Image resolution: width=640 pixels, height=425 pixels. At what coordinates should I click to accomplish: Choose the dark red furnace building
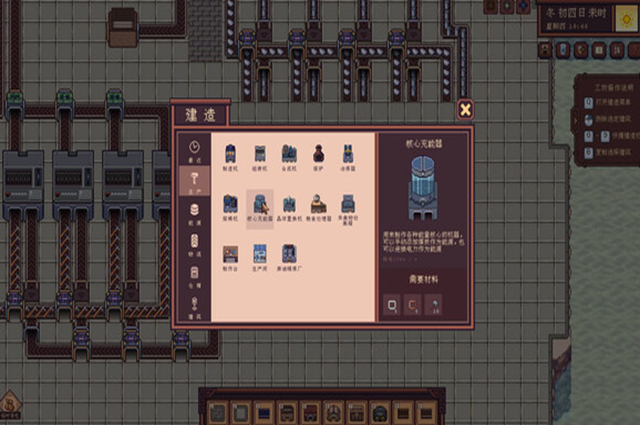(x=318, y=157)
